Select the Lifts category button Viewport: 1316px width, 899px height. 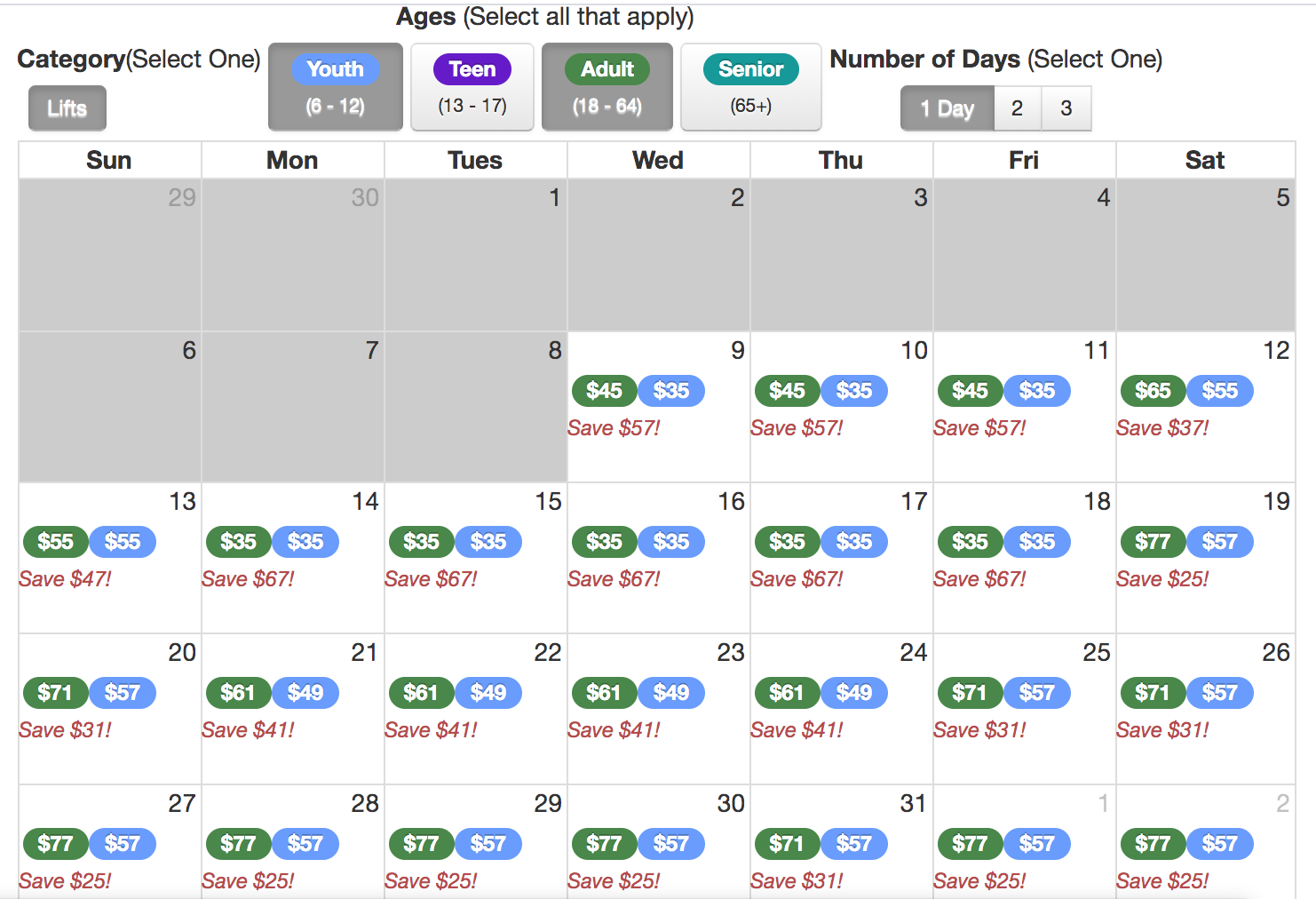tap(67, 108)
